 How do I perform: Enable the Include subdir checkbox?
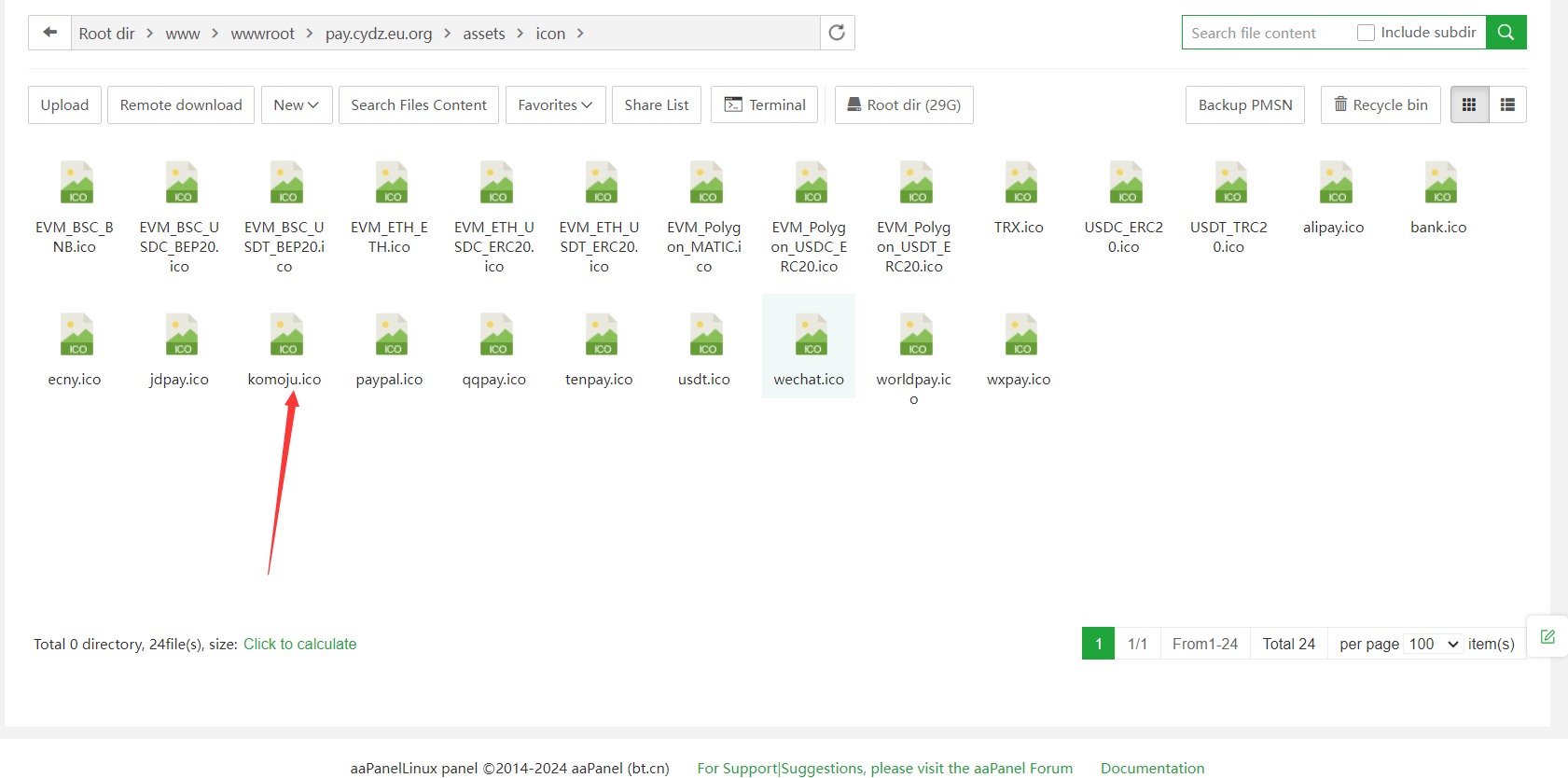pyautogui.click(x=1366, y=33)
